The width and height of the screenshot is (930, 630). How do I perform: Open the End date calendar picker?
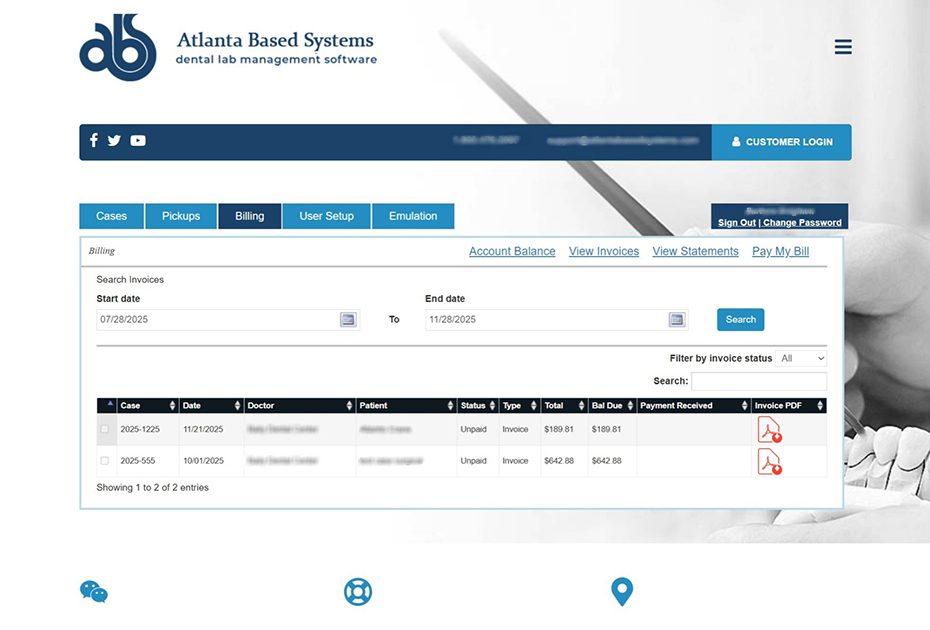(x=677, y=320)
